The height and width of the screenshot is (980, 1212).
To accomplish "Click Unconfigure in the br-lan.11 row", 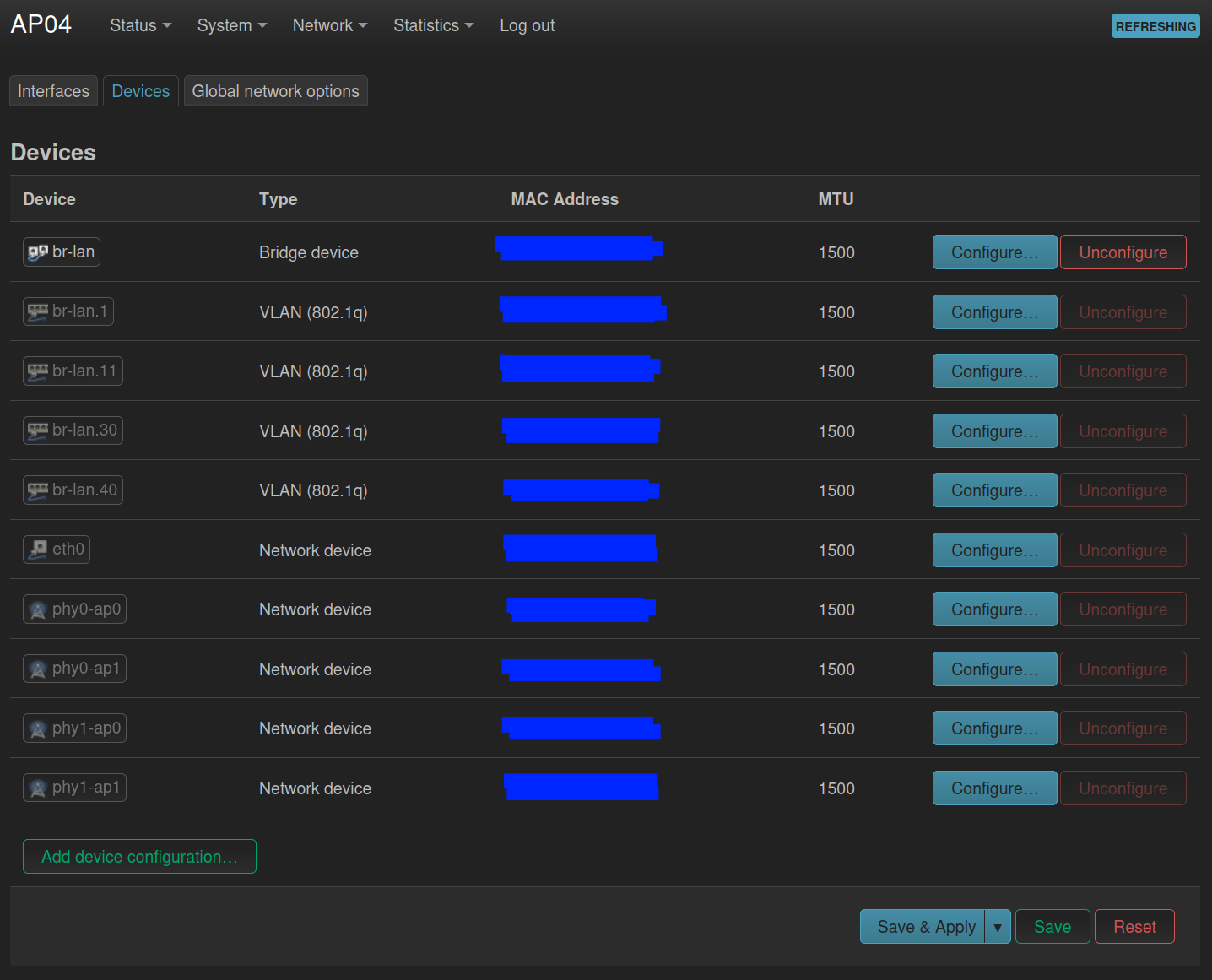I will click(1123, 371).
